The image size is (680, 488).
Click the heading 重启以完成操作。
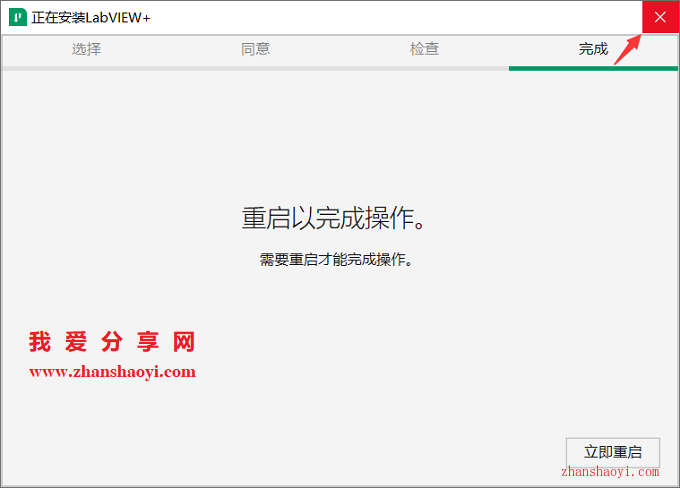pos(339,218)
